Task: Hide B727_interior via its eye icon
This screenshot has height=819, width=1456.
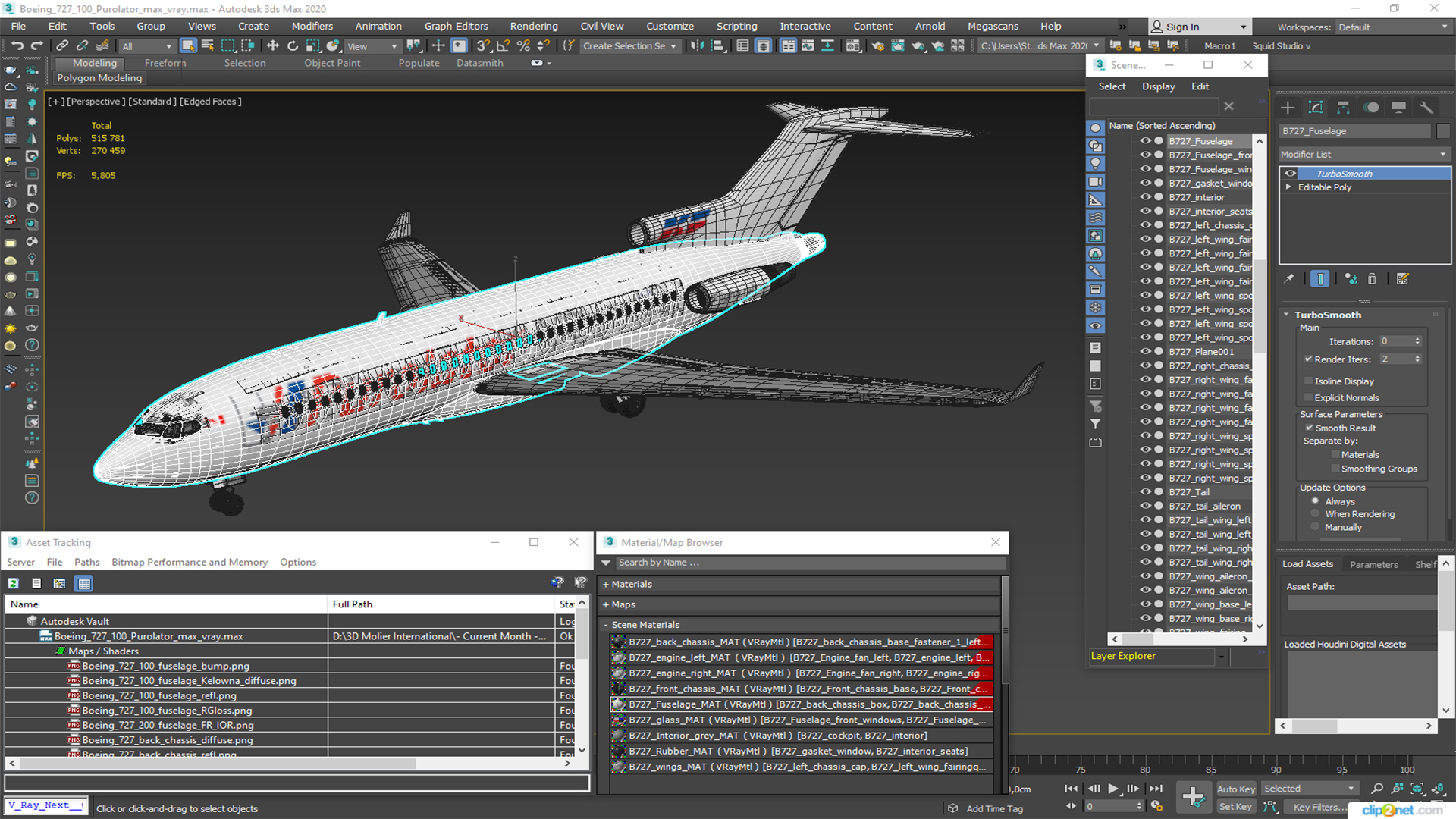Action: click(1145, 197)
